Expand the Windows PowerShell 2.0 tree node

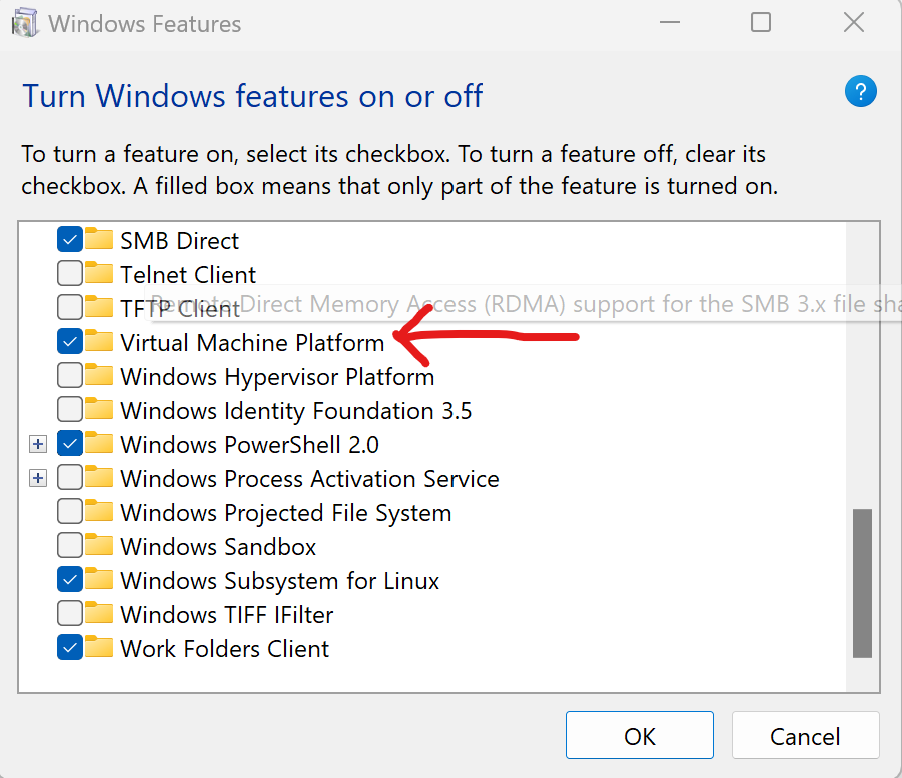38,444
